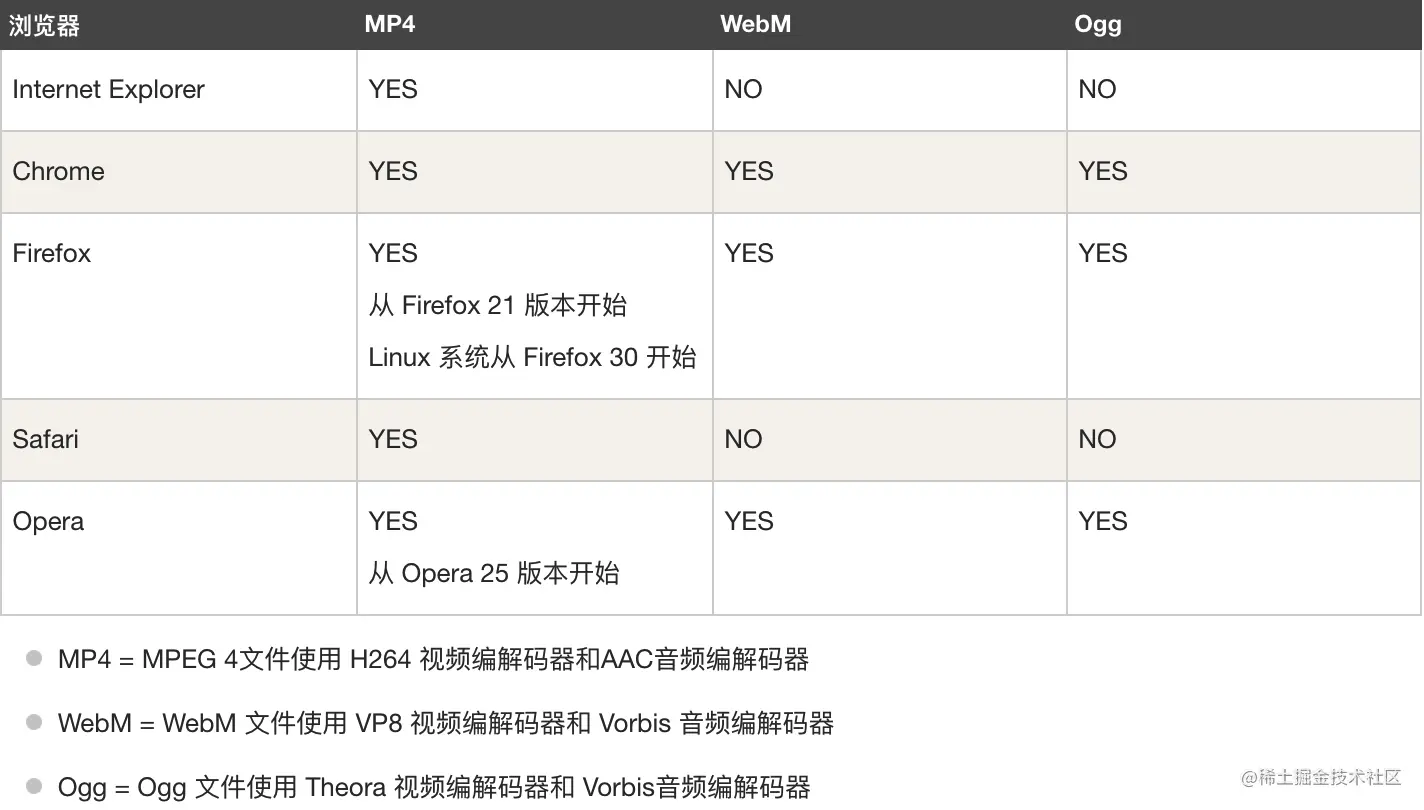Image resolution: width=1424 pixels, height=810 pixels.
Task: Select the Internet Explorer row label
Action: click(x=108, y=90)
